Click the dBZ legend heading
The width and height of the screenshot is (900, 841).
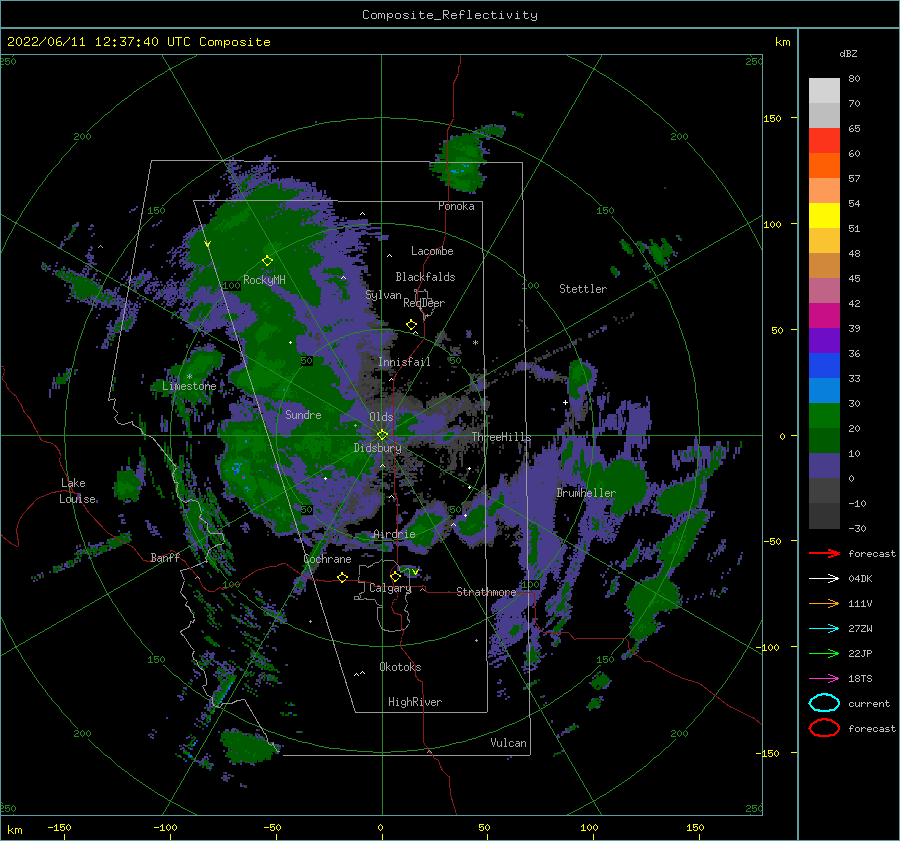[x=848, y=54]
